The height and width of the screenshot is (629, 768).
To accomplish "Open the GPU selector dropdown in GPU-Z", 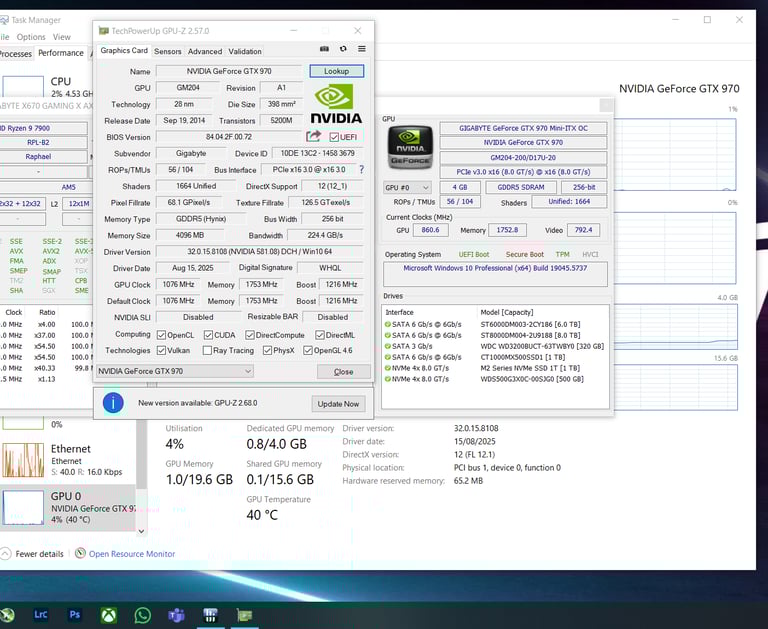I will point(175,371).
